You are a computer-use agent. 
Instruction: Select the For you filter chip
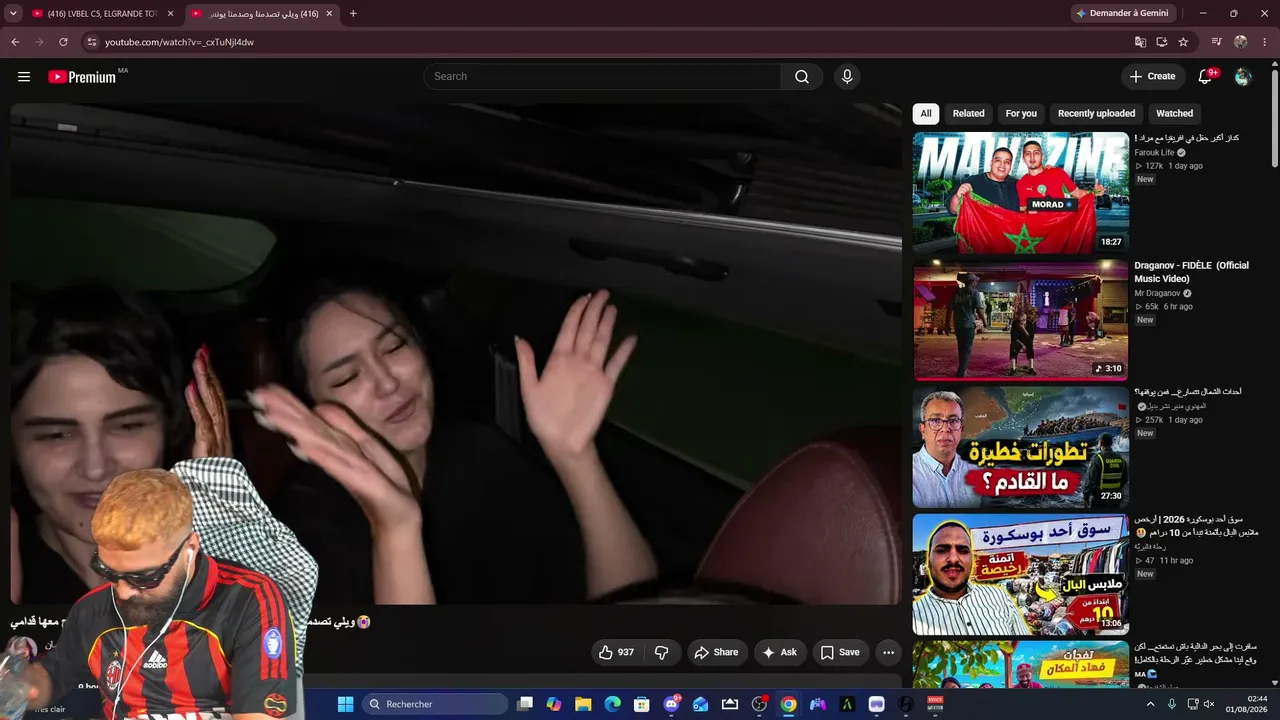coord(1021,114)
